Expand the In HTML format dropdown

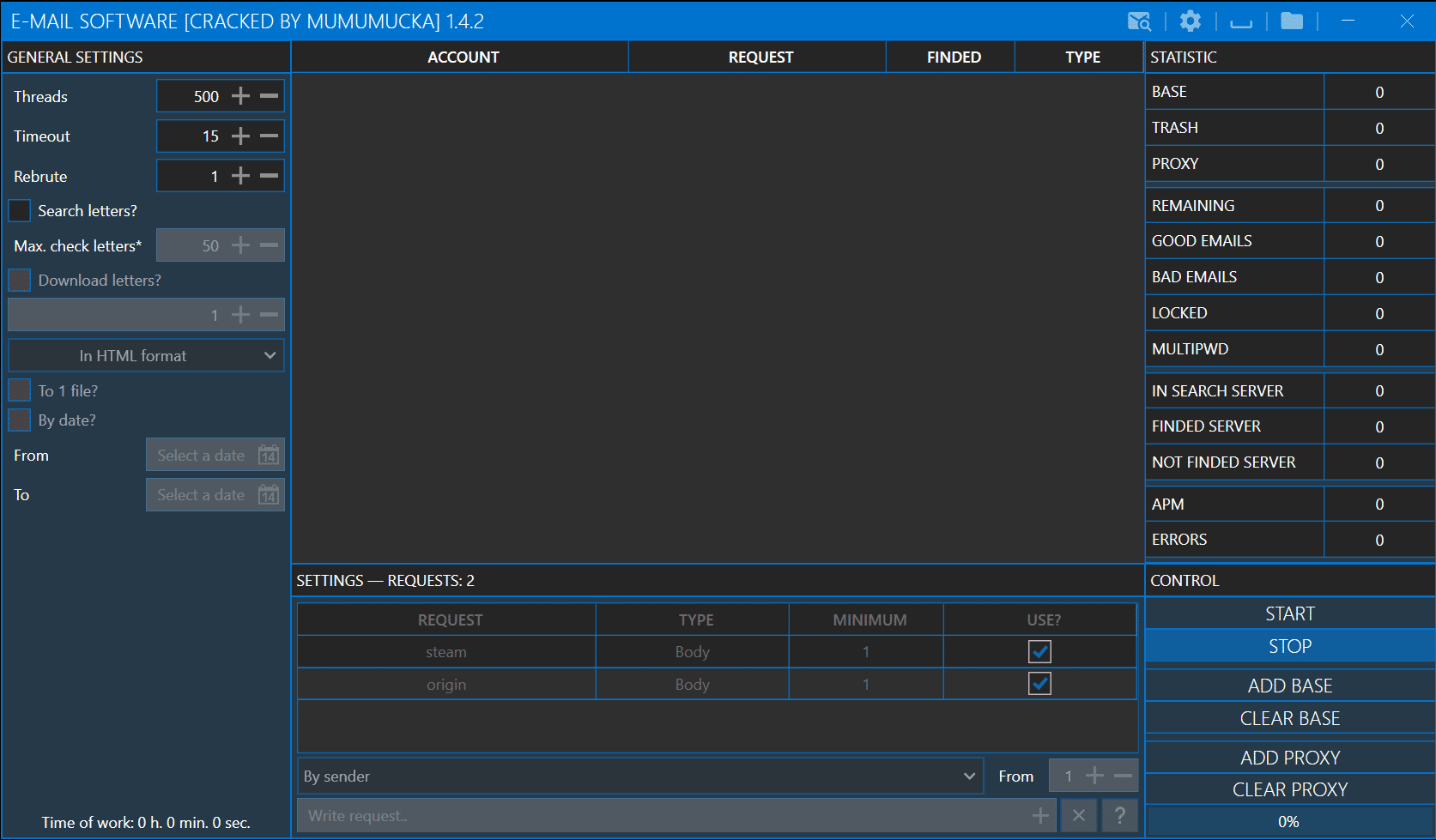click(x=146, y=355)
